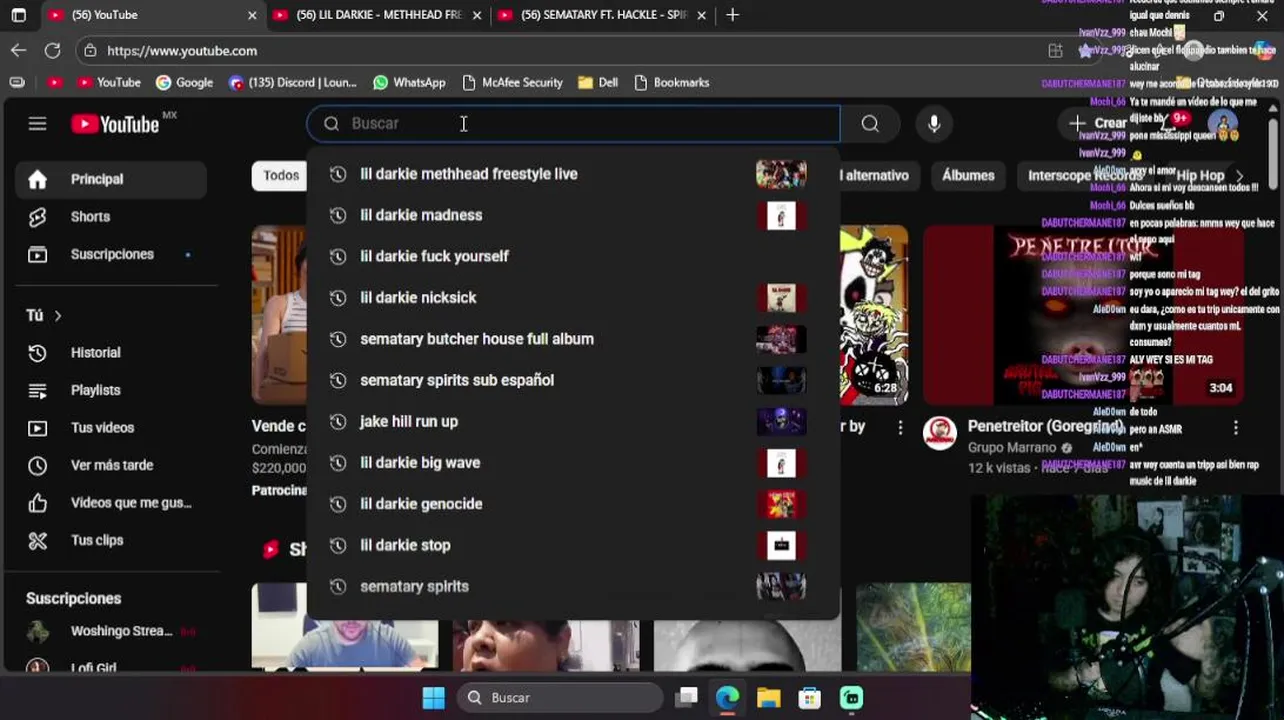Choose suggestion lil darkie madness

[573, 215]
